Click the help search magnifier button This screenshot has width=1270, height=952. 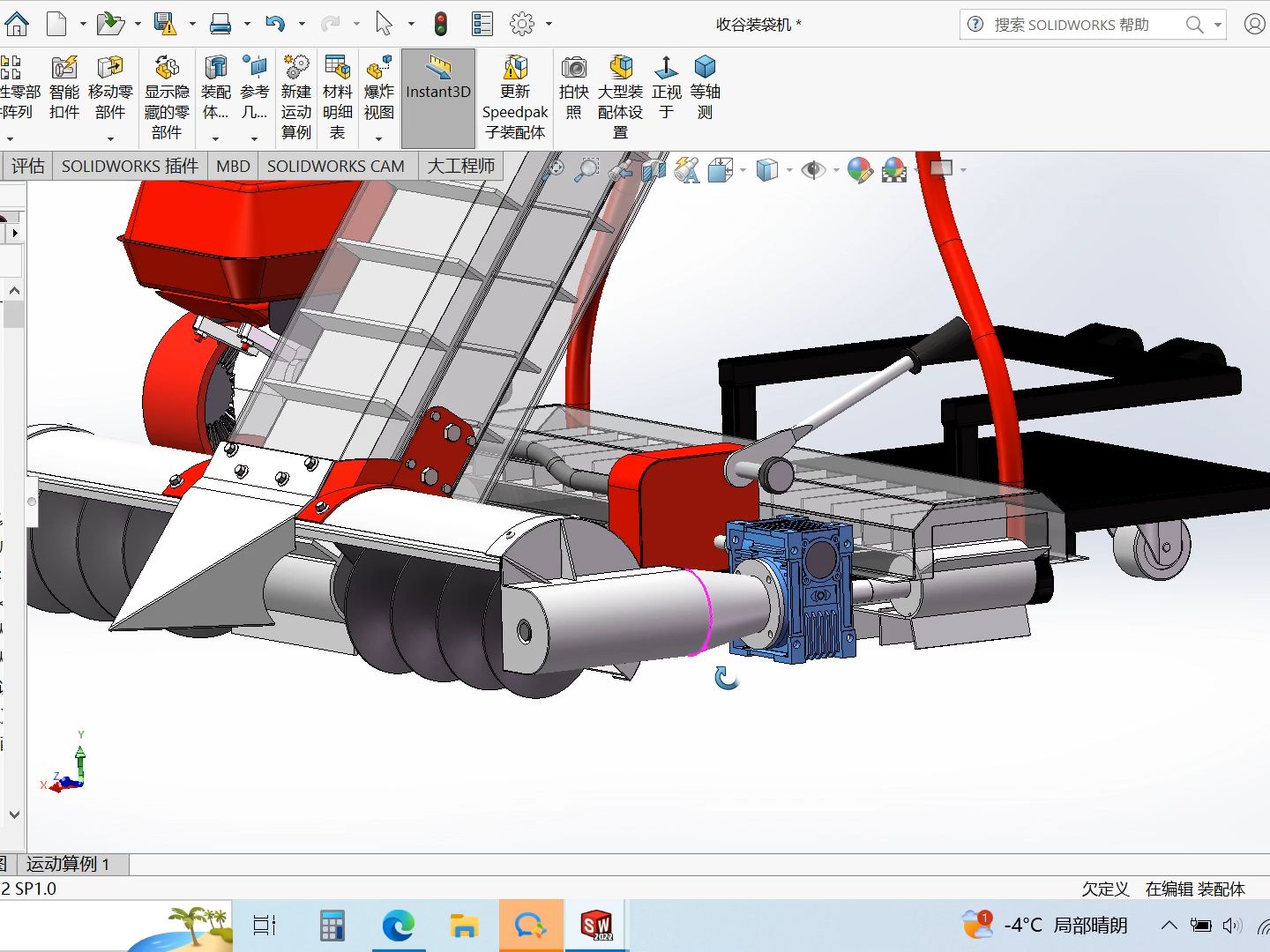point(1195,25)
